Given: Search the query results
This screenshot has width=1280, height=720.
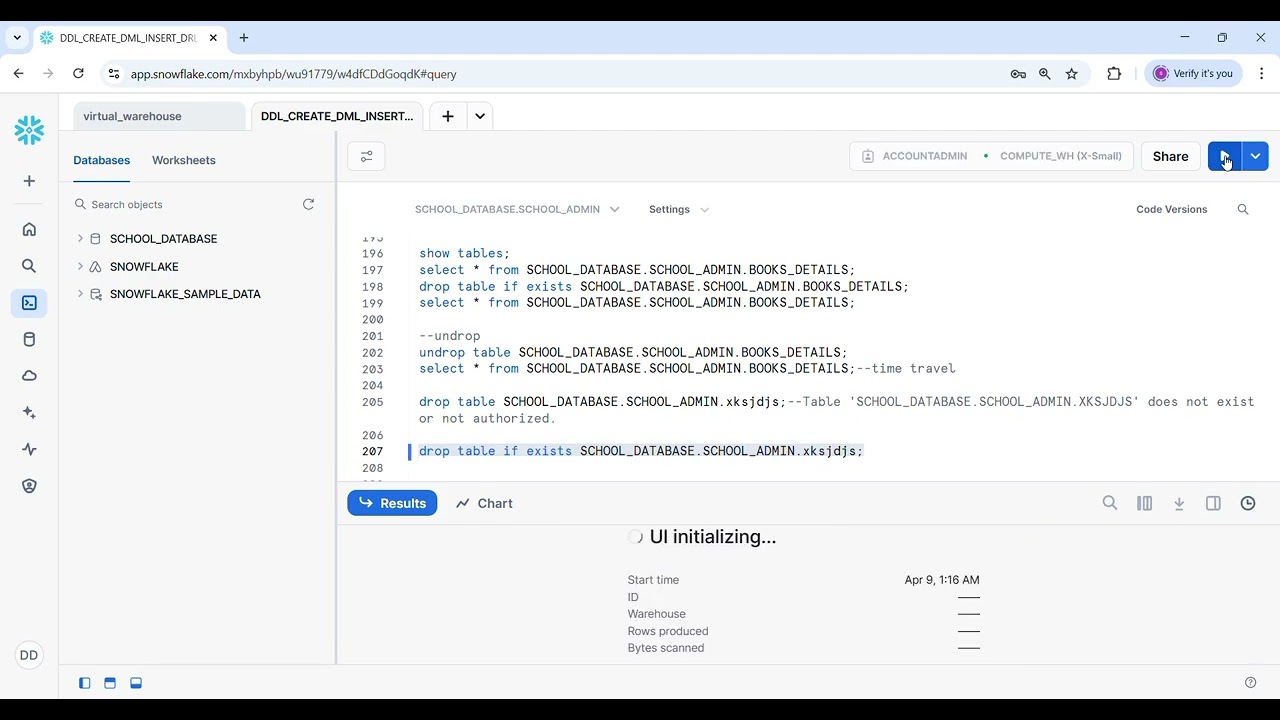Looking at the screenshot, I should [x=1110, y=503].
